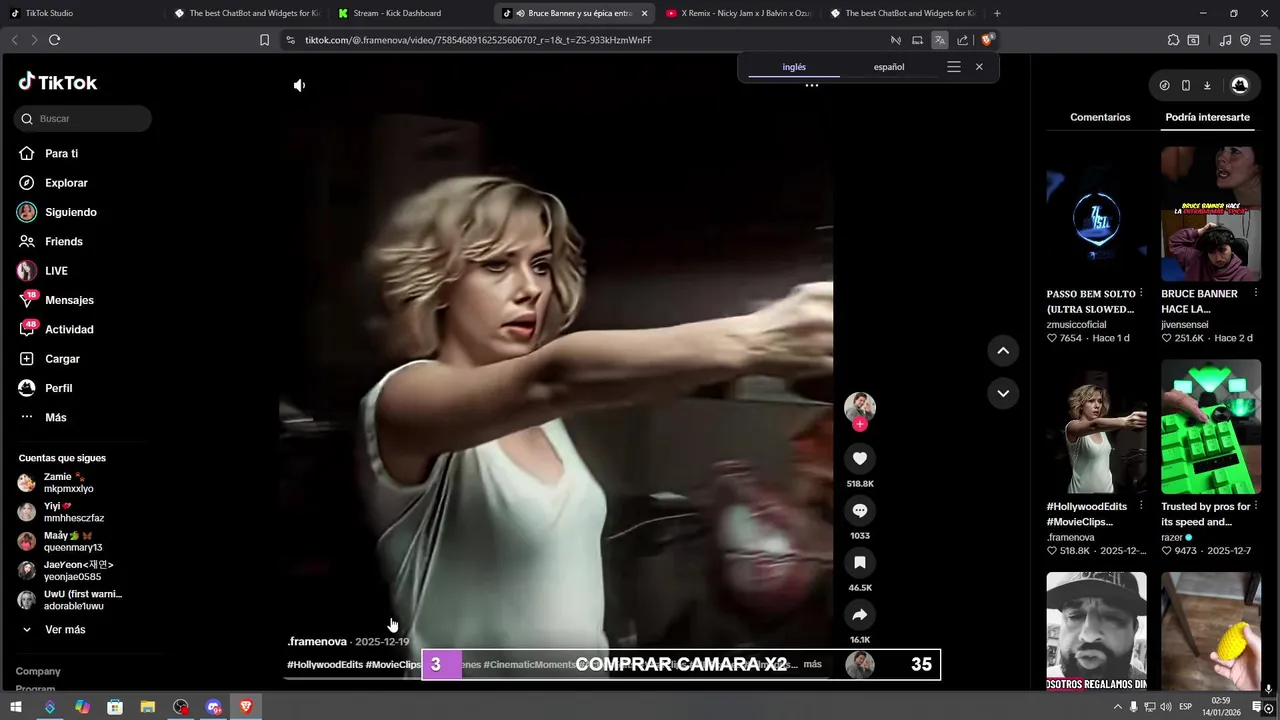Open File Explorer from the taskbar
This screenshot has height=720, width=1280.
148,707
